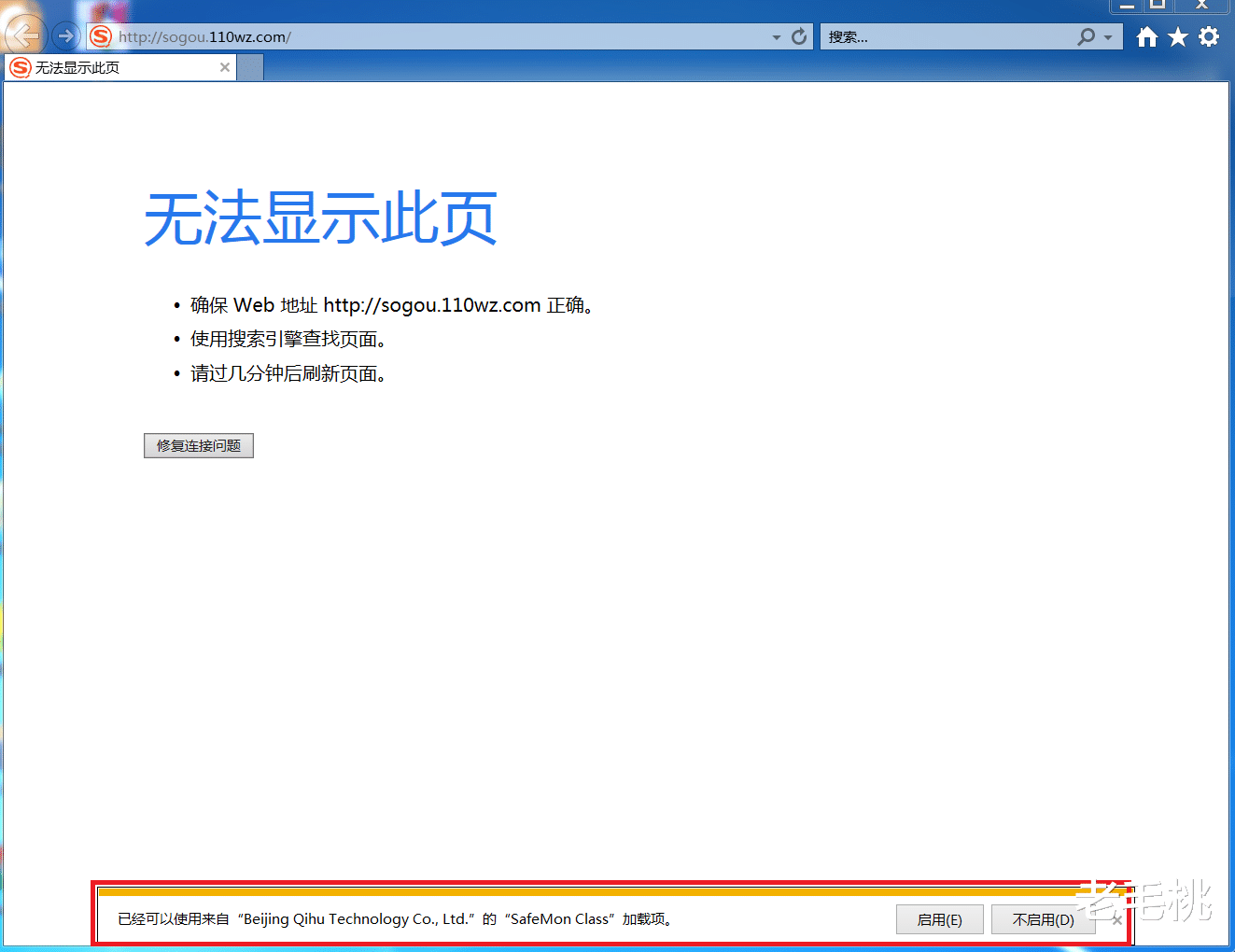This screenshot has width=1235, height=952.
Task: Click the 确保 Web 地址 bullet text
Action: [x=392, y=305]
